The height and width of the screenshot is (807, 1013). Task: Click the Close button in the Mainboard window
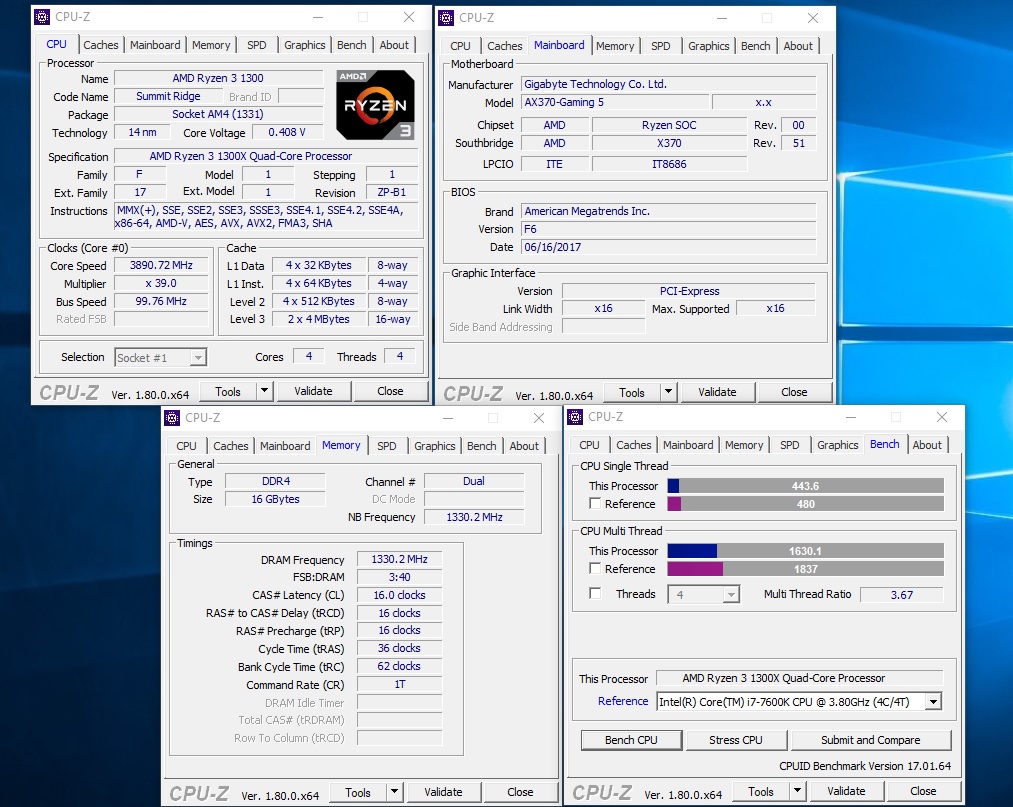[794, 392]
